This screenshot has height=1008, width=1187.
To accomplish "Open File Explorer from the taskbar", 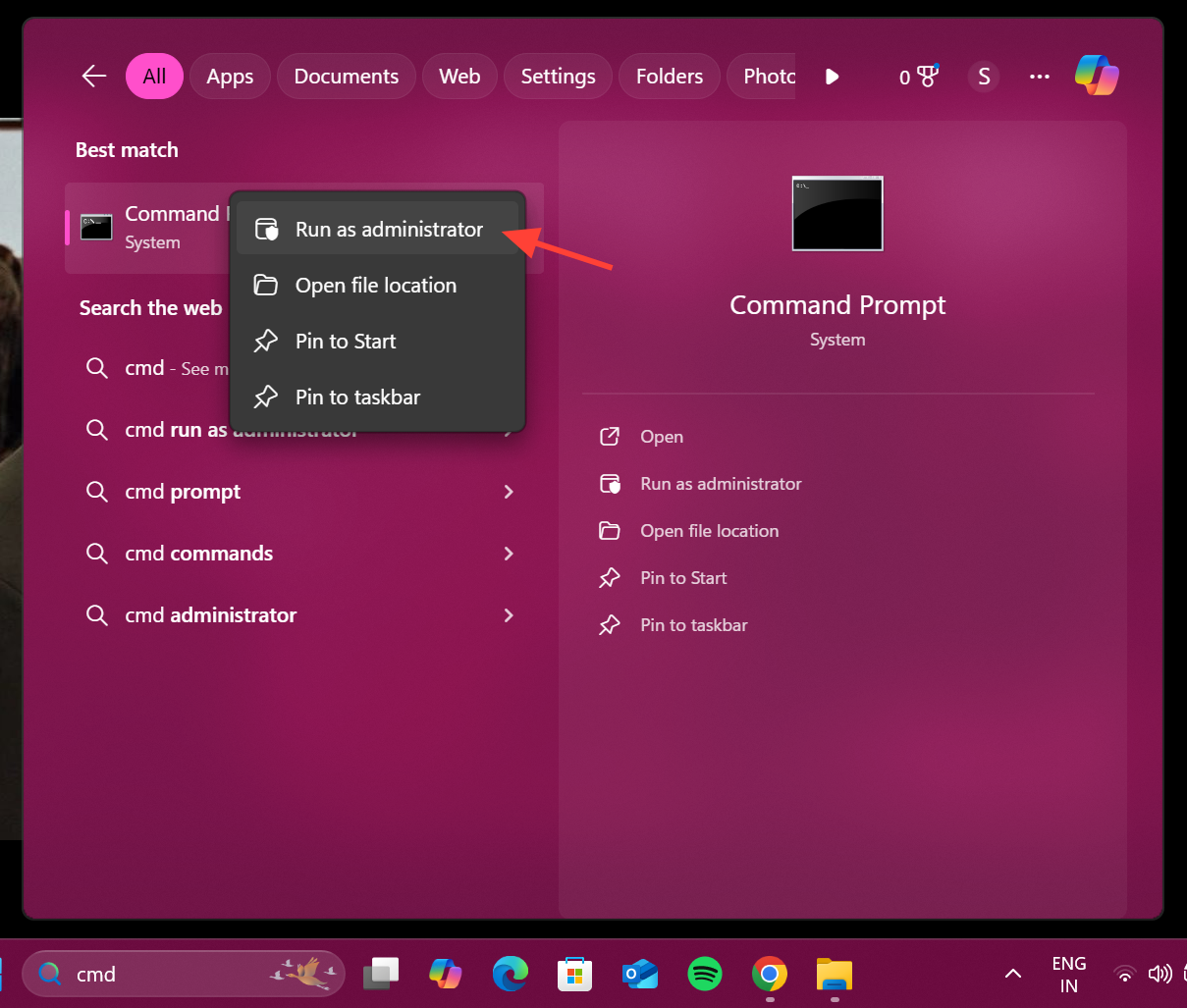I will coord(835,974).
